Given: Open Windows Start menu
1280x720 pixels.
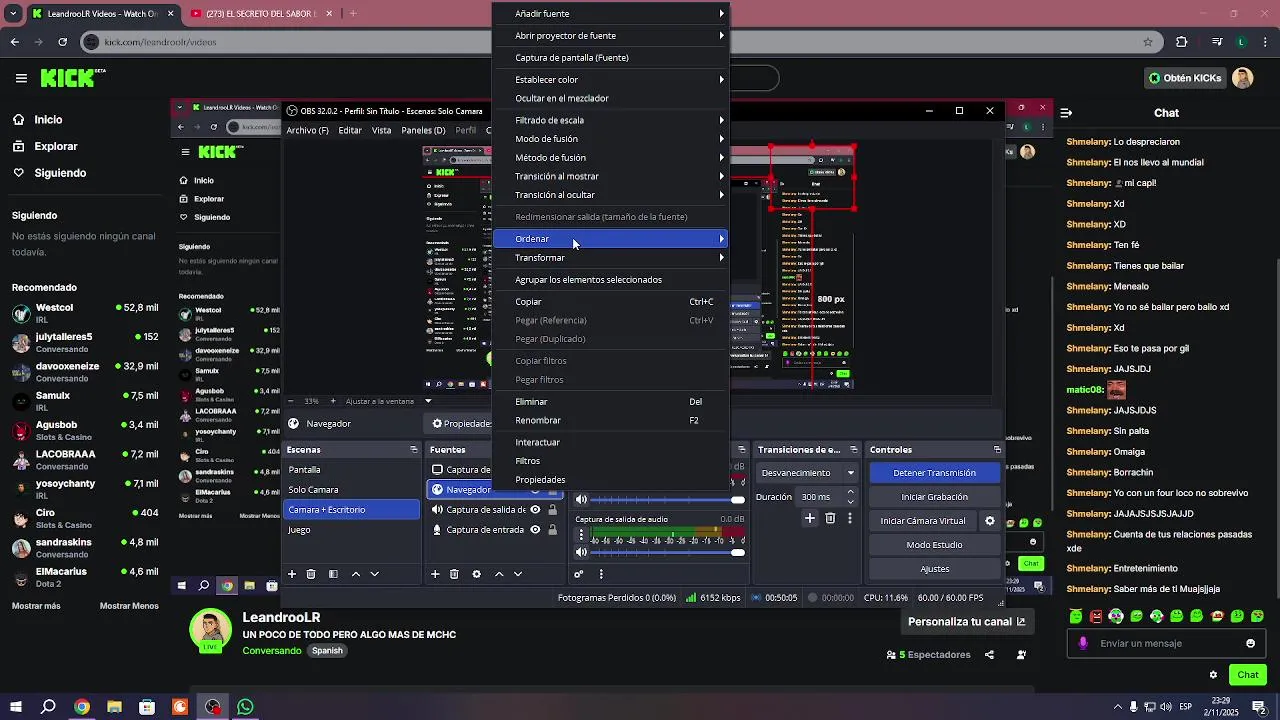Looking at the screenshot, I should click(x=15, y=707).
